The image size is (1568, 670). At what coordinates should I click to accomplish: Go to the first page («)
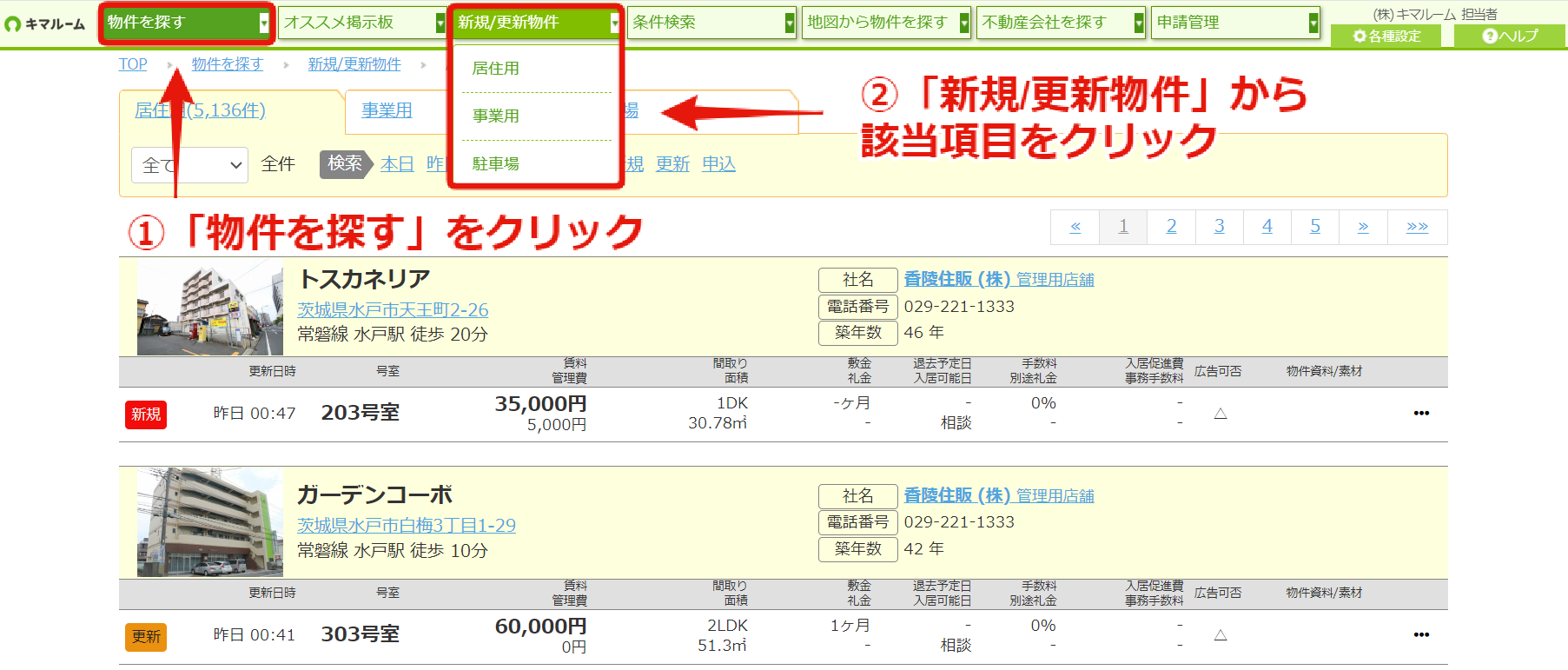1075,227
